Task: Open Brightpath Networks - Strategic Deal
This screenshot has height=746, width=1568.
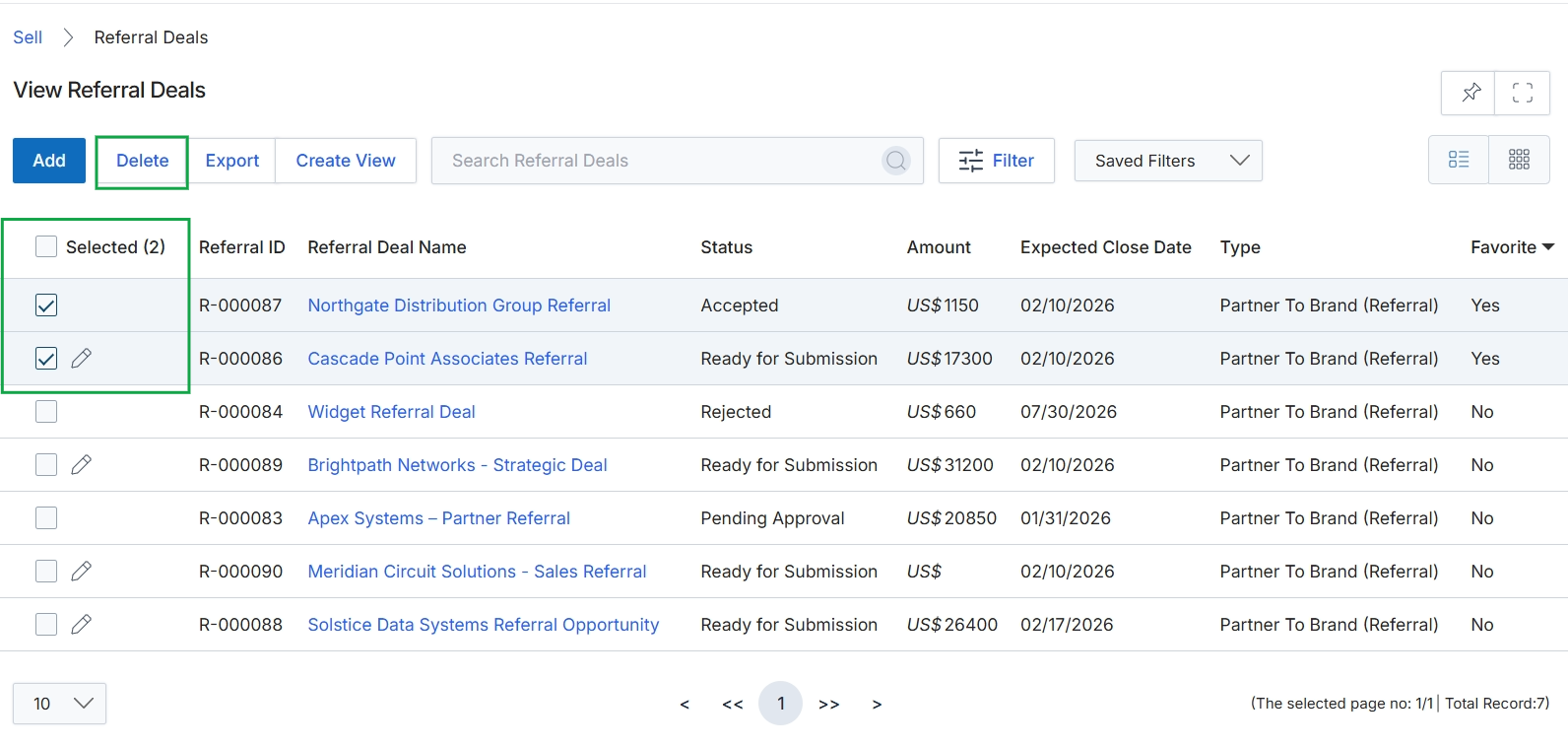Action: pos(457,465)
